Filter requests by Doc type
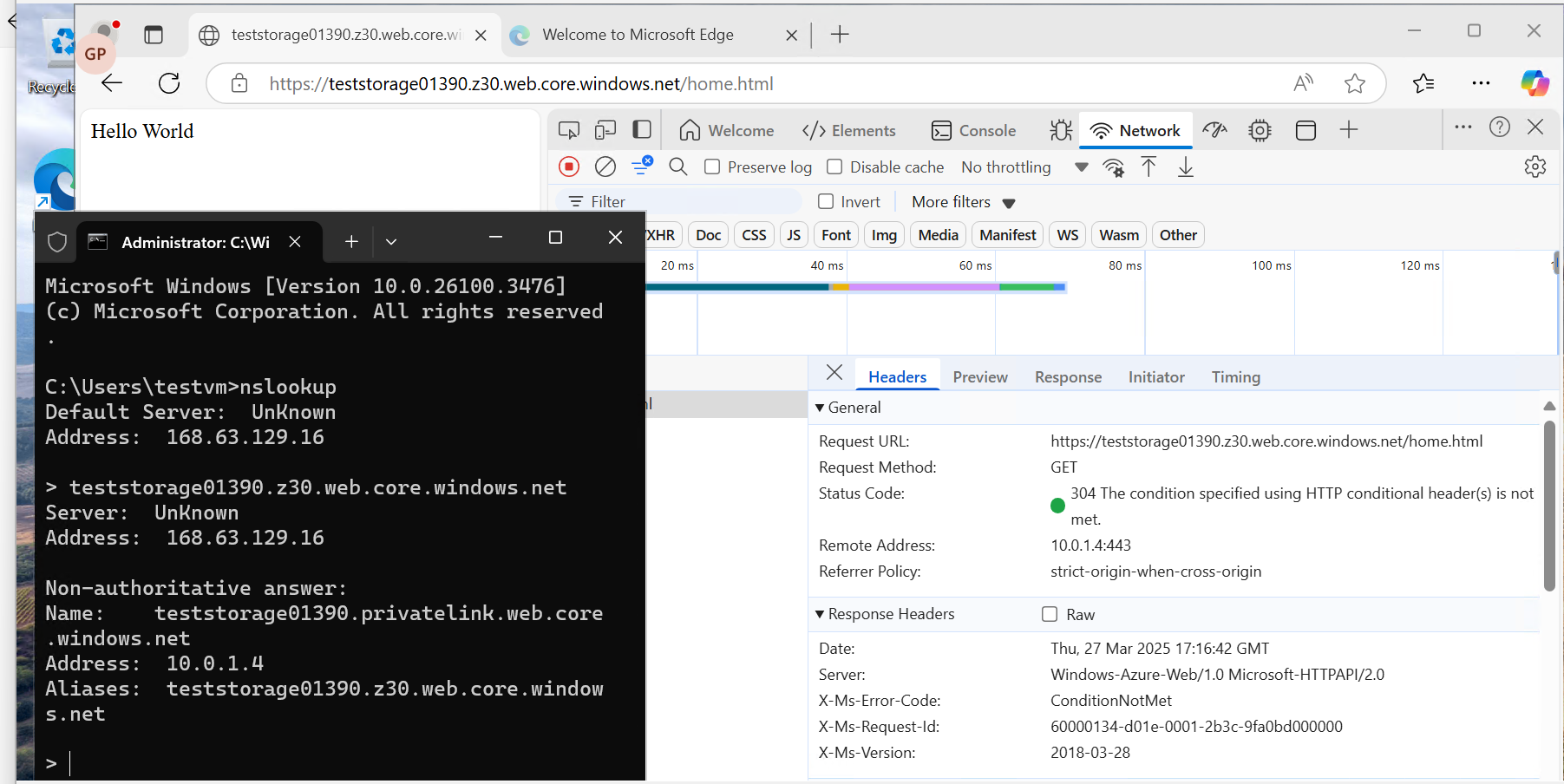The height and width of the screenshot is (784, 1564). tap(709, 235)
